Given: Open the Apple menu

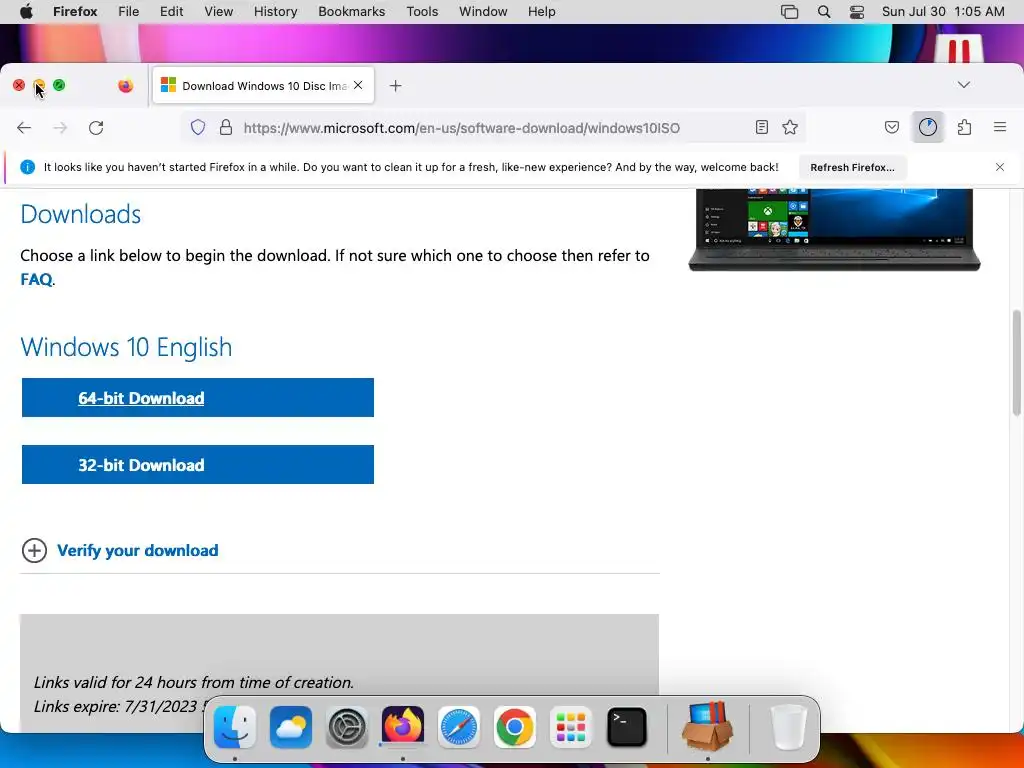Looking at the screenshot, I should [x=26, y=12].
